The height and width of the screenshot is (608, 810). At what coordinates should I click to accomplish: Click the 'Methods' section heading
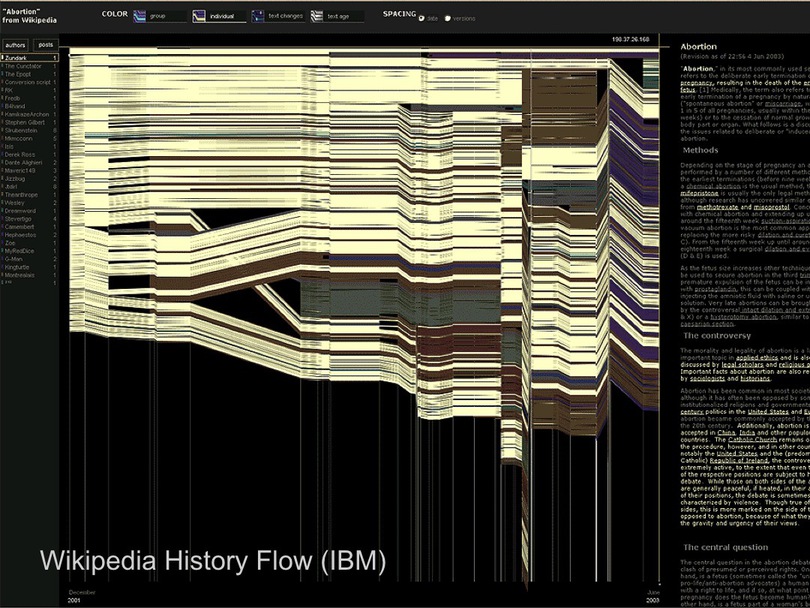700,150
